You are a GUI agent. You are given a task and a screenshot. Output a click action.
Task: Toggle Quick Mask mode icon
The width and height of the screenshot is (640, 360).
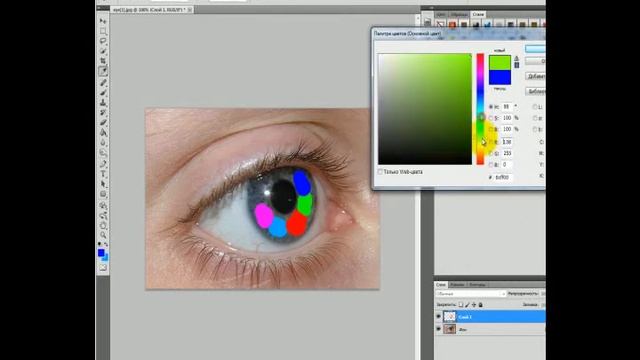(103, 268)
